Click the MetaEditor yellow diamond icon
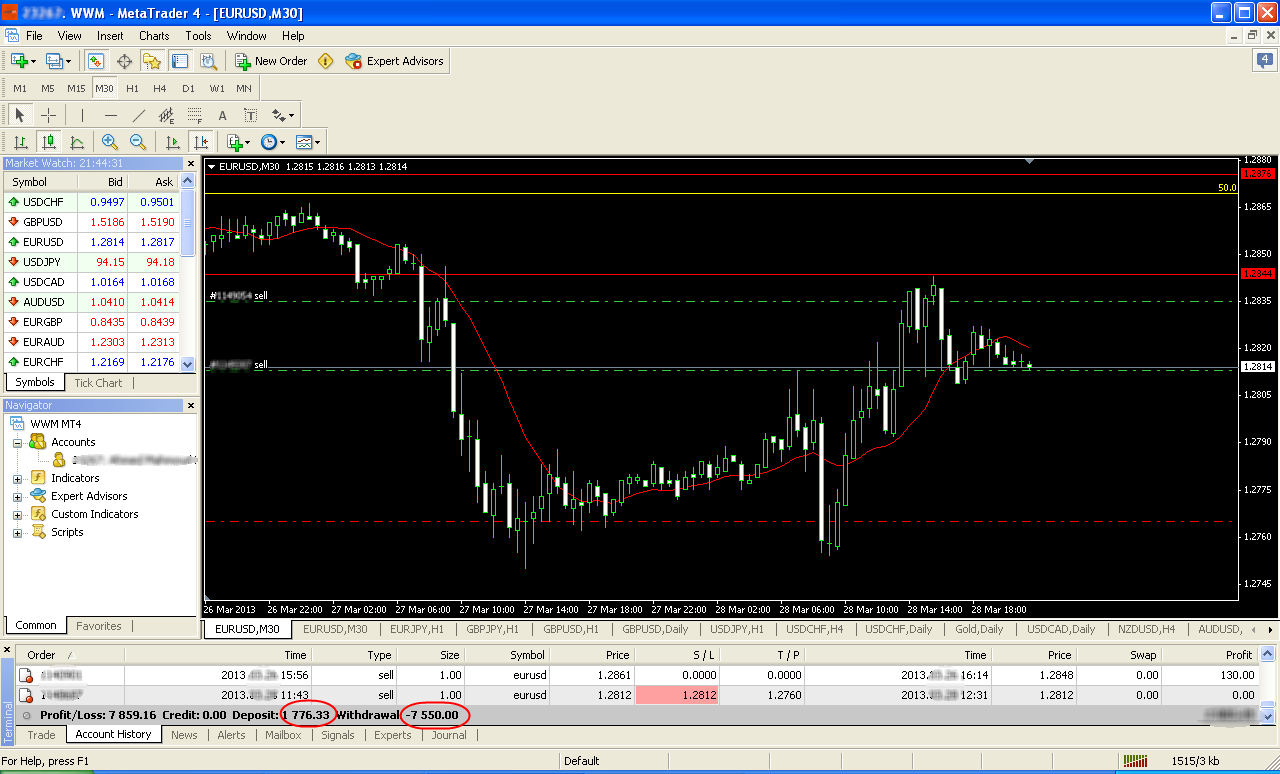Screen dimensions: 1280x774 coord(326,61)
